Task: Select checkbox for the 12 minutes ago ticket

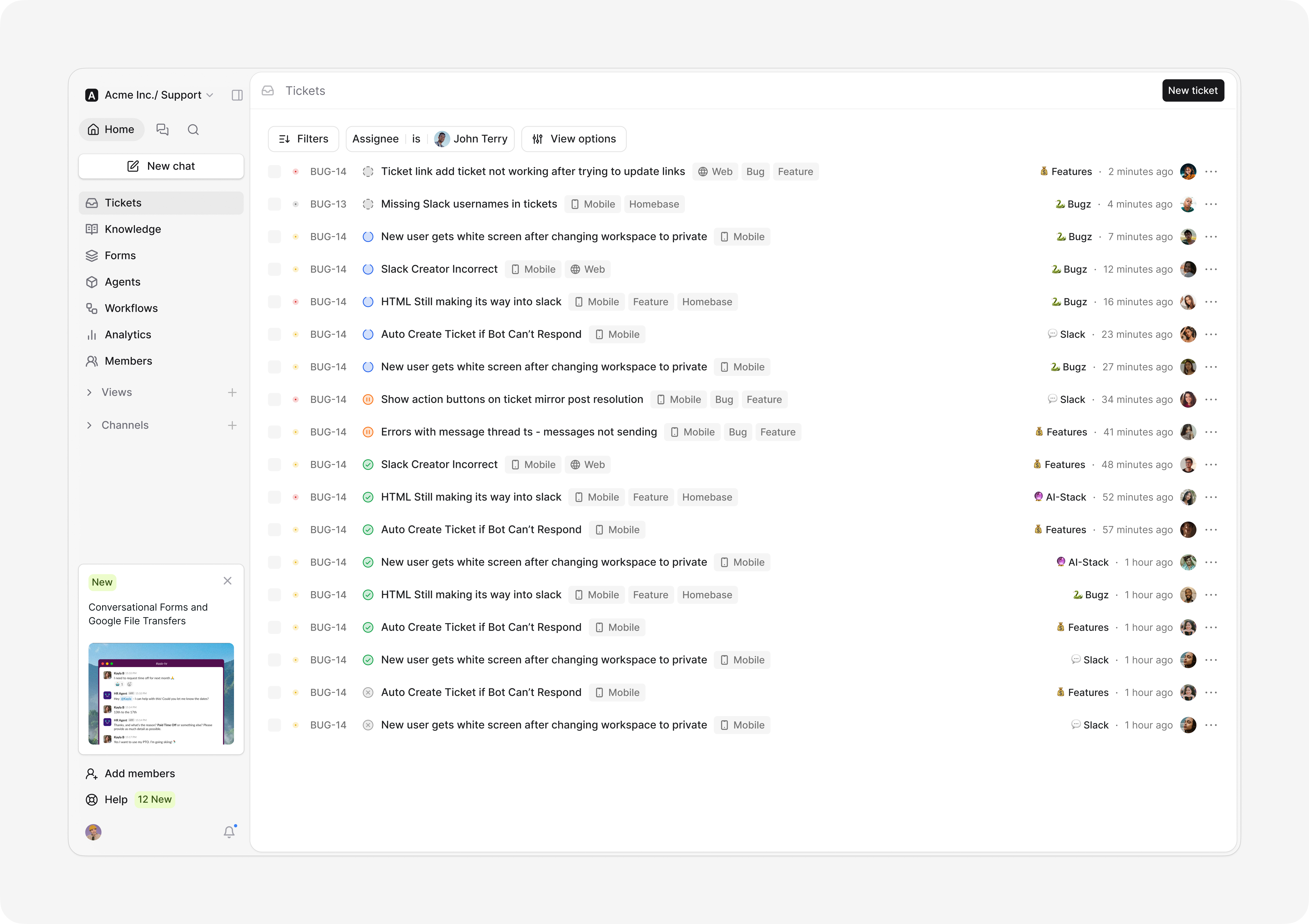Action: tap(275, 269)
